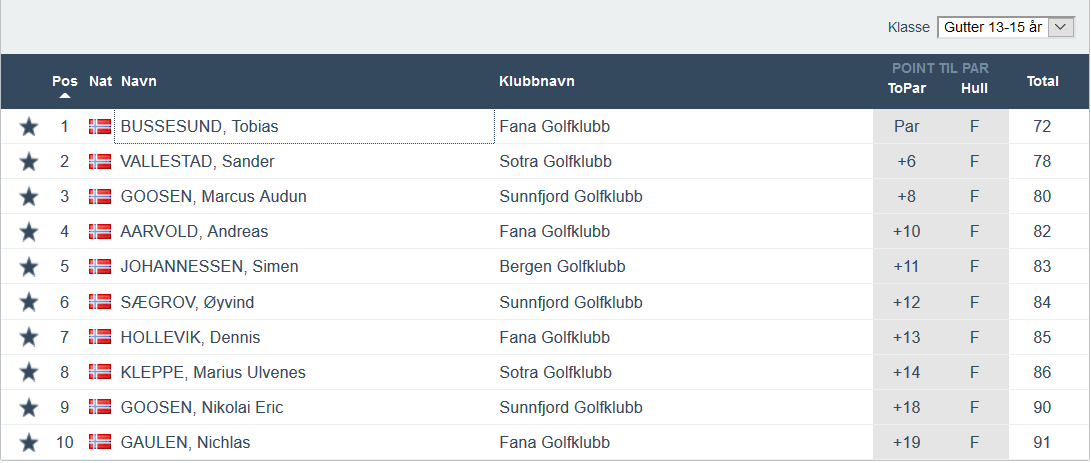Image resolution: width=1091 pixels, height=463 pixels.
Task: Click Norwegian flag in Vallestad's row
Action: click(x=100, y=162)
